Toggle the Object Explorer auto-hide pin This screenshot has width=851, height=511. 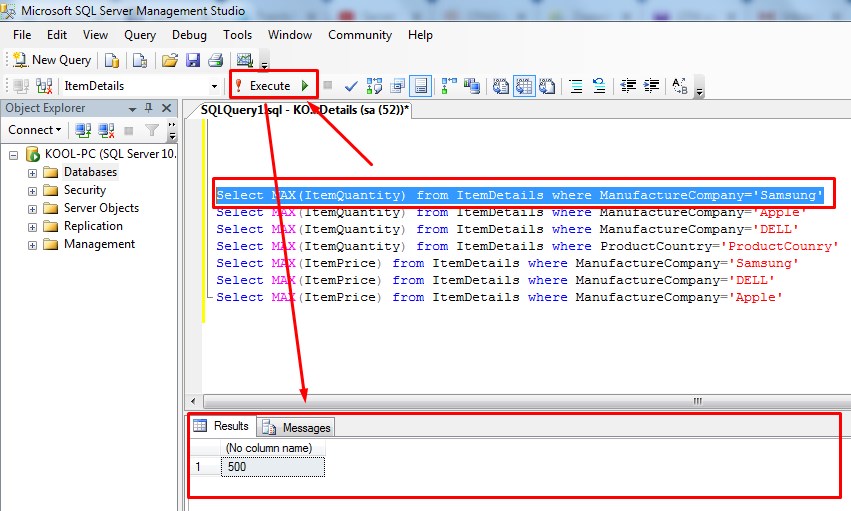click(x=149, y=108)
